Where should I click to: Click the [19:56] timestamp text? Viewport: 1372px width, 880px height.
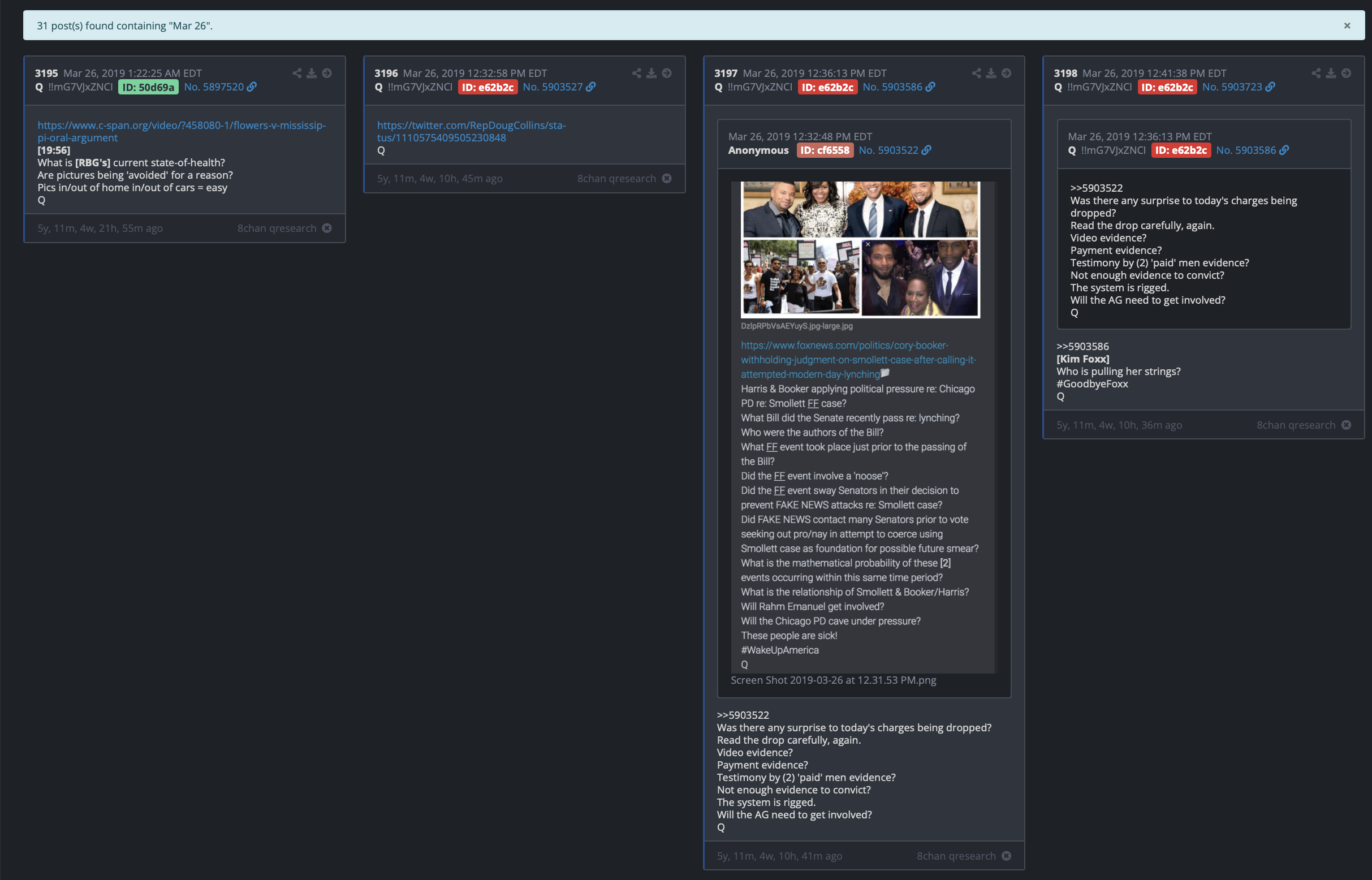pos(54,150)
